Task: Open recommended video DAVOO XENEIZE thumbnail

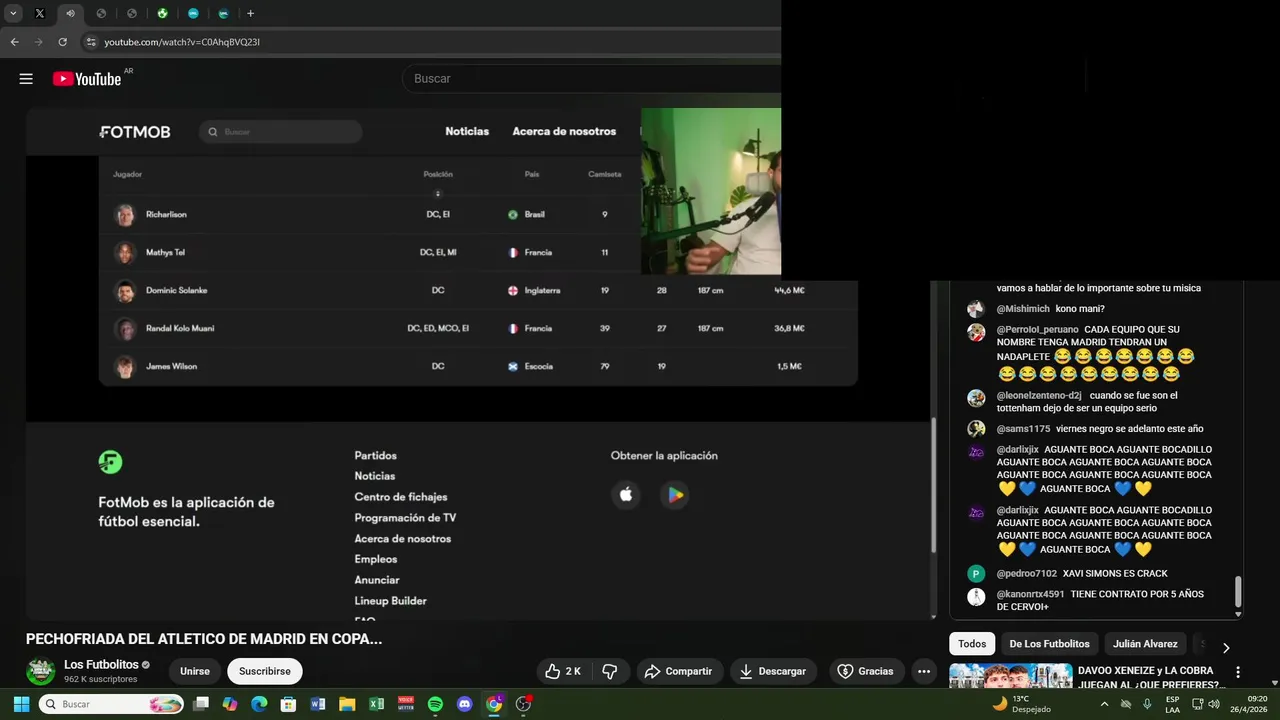Action: tap(1011, 677)
